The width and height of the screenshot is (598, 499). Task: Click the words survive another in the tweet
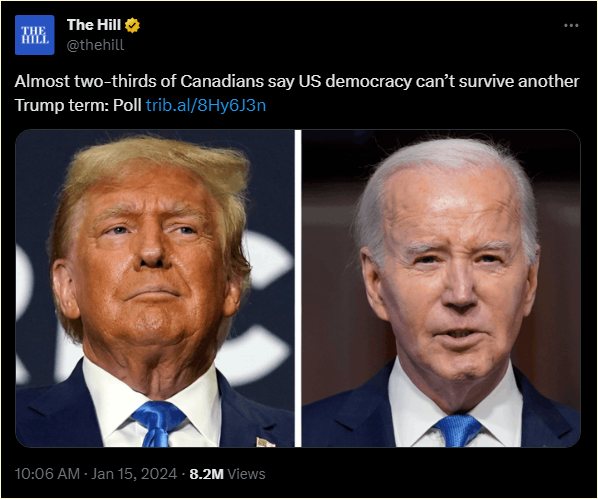[x=519, y=81]
